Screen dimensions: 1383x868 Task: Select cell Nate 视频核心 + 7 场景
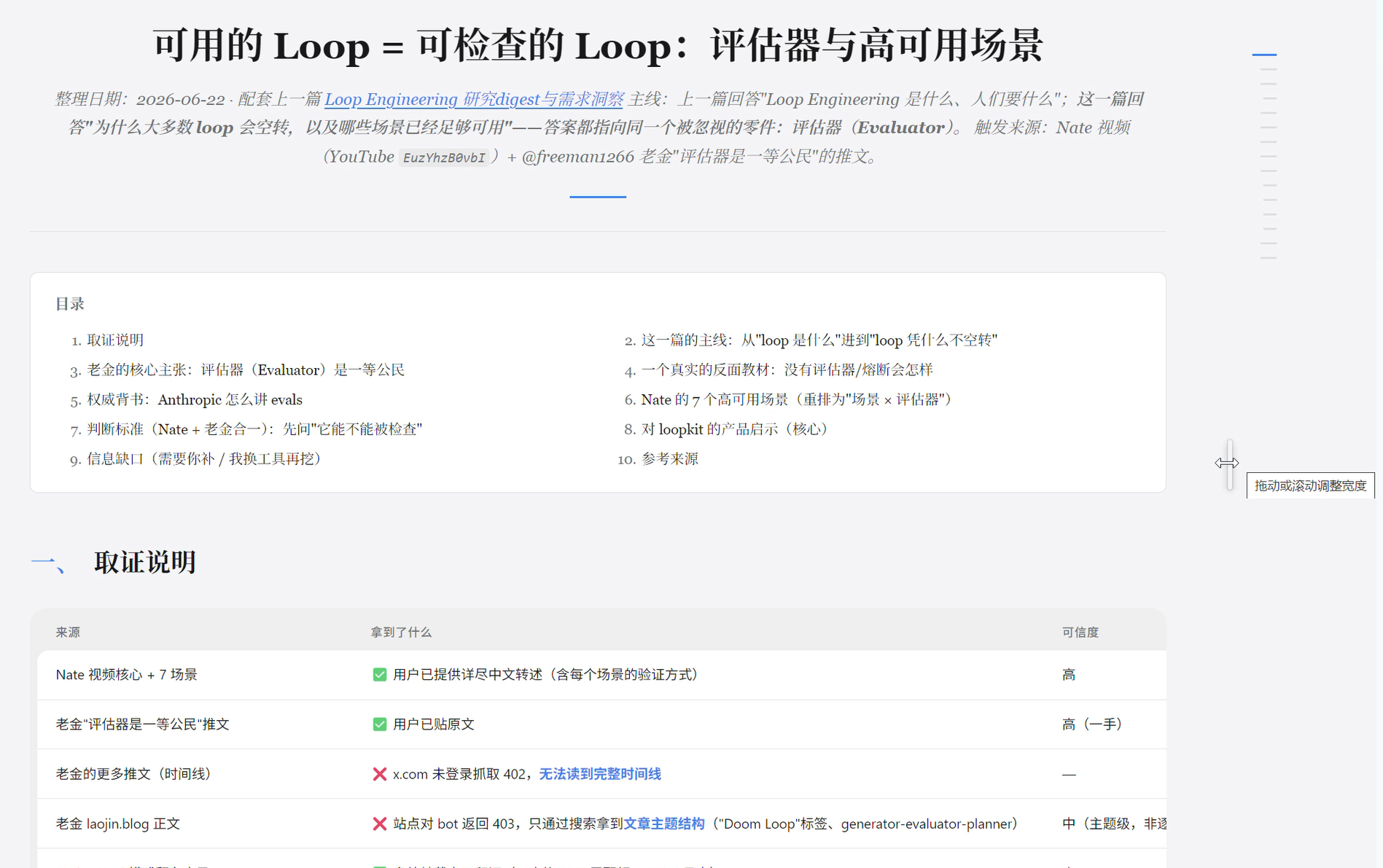126,675
